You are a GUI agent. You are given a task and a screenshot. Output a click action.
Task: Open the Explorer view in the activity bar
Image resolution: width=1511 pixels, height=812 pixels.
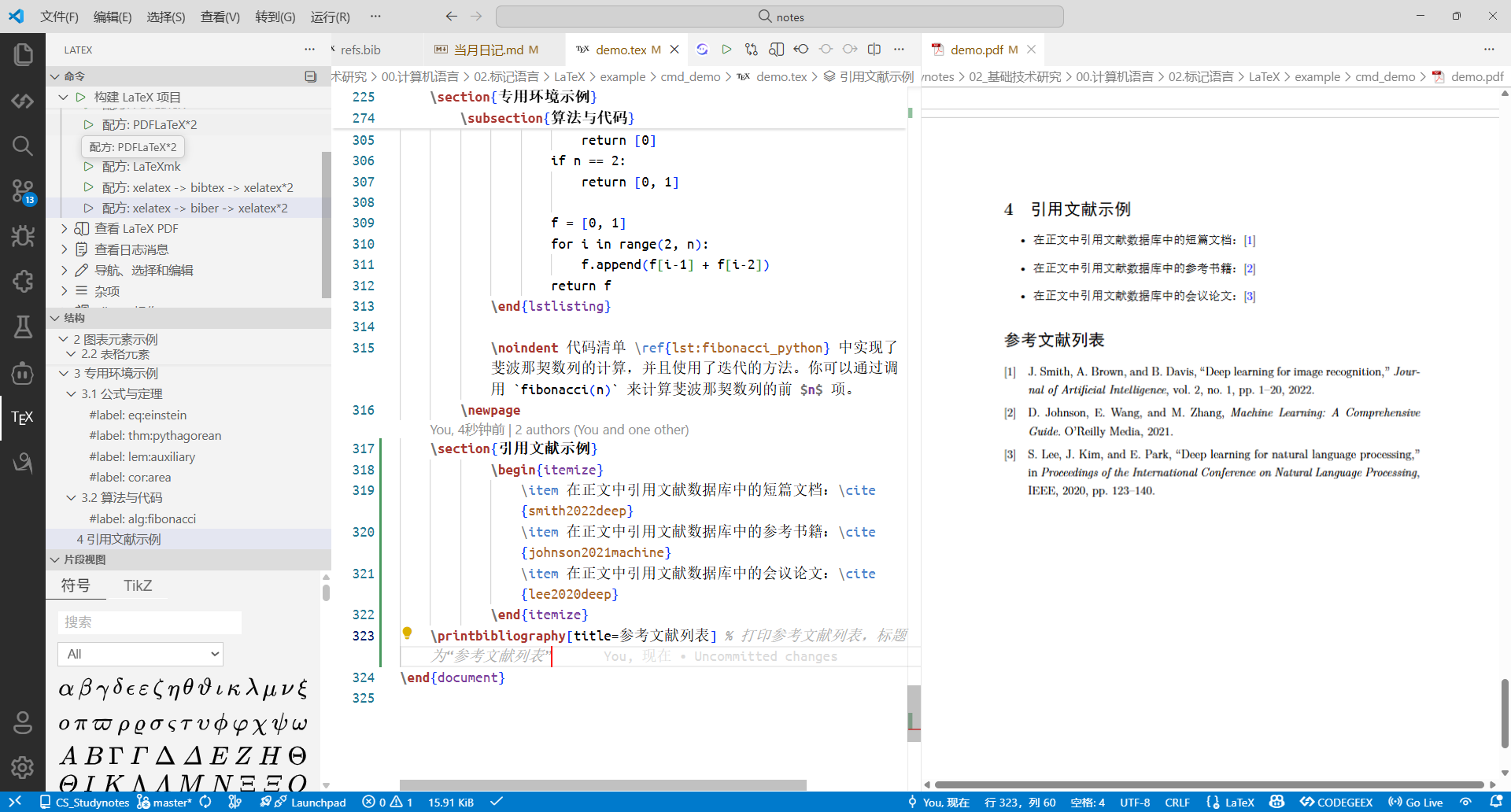pos(23,54)
